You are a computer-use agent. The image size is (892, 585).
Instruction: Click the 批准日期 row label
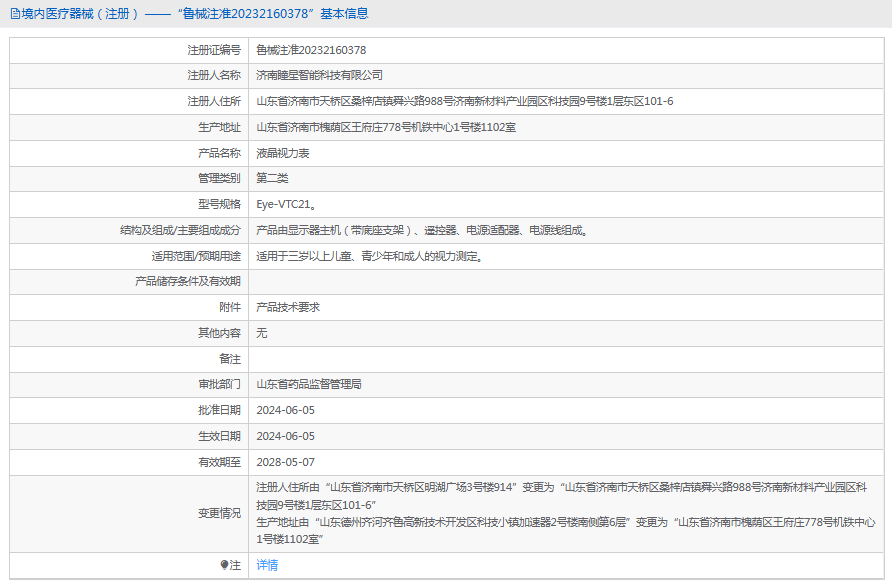(x=219, y=410)
